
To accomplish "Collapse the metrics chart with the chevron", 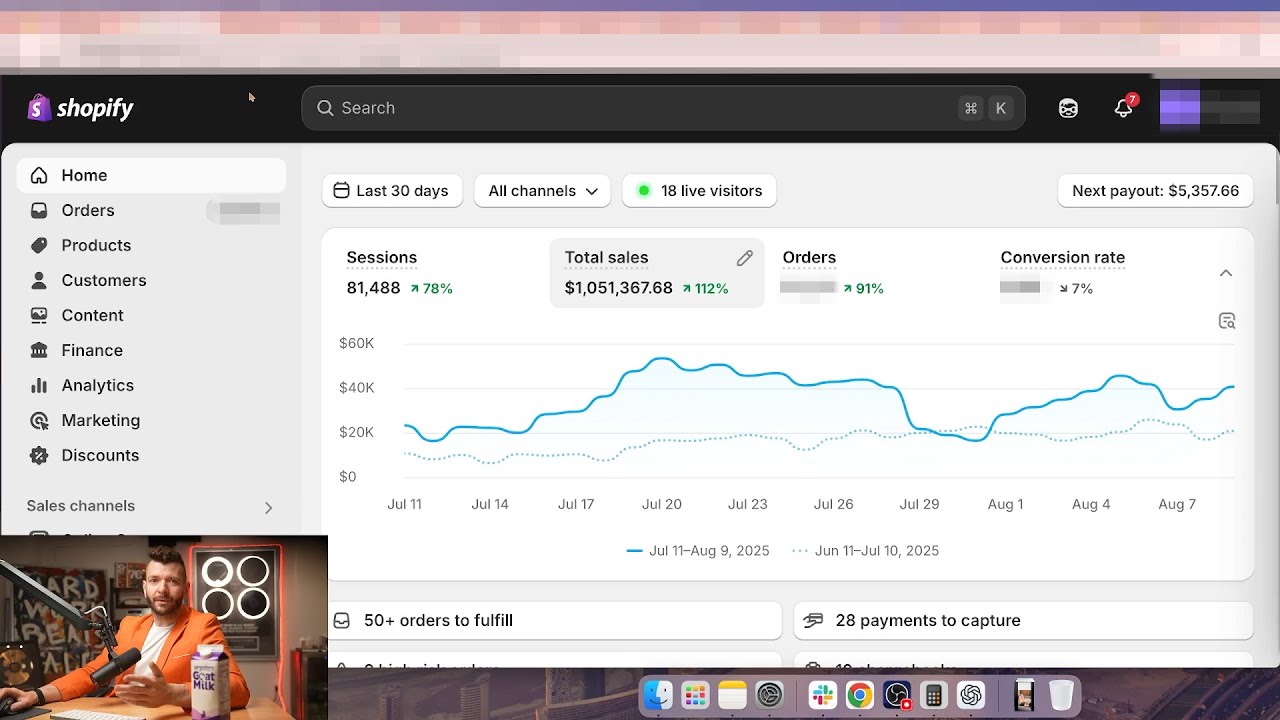I will click(x=1226, y=273).
